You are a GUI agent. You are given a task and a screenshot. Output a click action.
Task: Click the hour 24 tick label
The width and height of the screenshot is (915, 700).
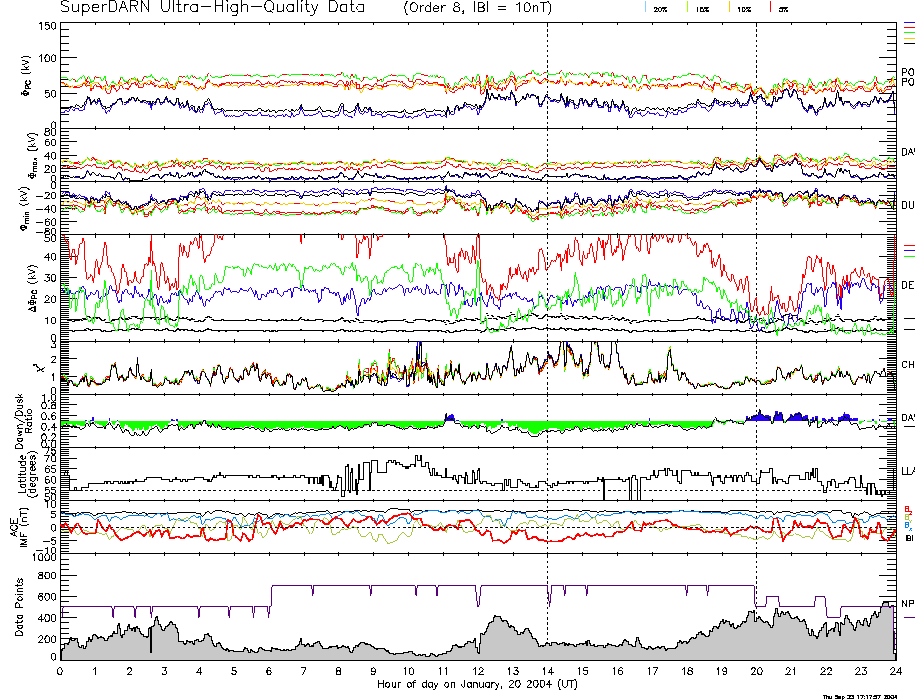click(x=894, y=672)
